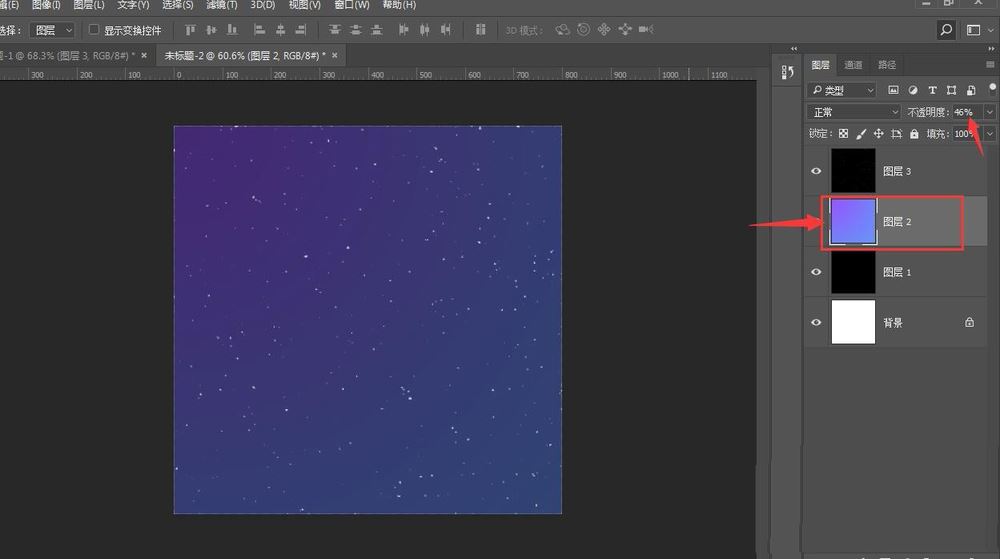1000x559 pixels.
Task: Expand the workspace switcher dropdown arrow
Action: click(990, 30)
